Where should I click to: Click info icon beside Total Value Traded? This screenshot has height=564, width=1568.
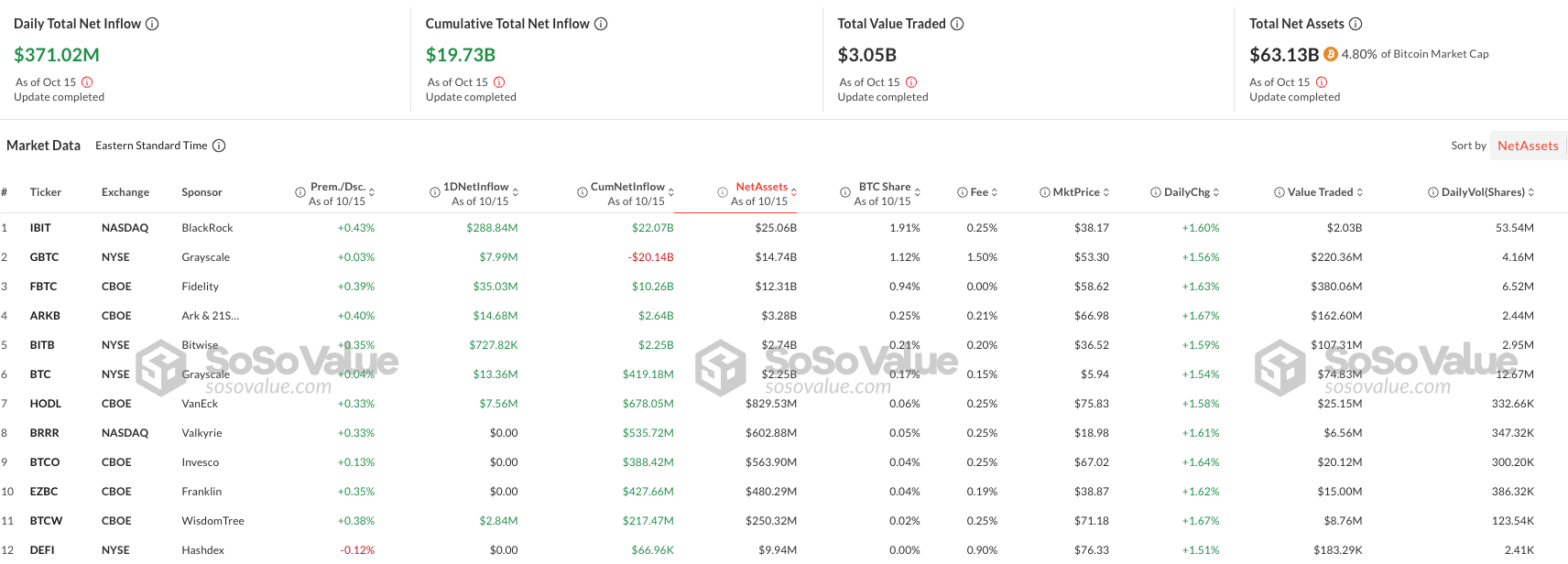957,24
